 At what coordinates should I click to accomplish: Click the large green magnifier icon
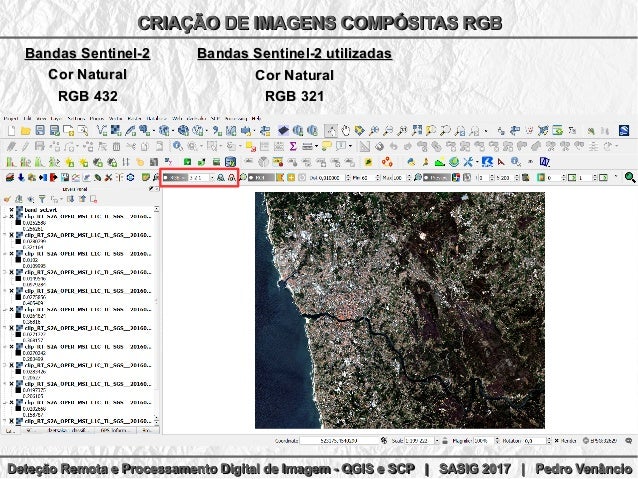(x=630, y=177)
